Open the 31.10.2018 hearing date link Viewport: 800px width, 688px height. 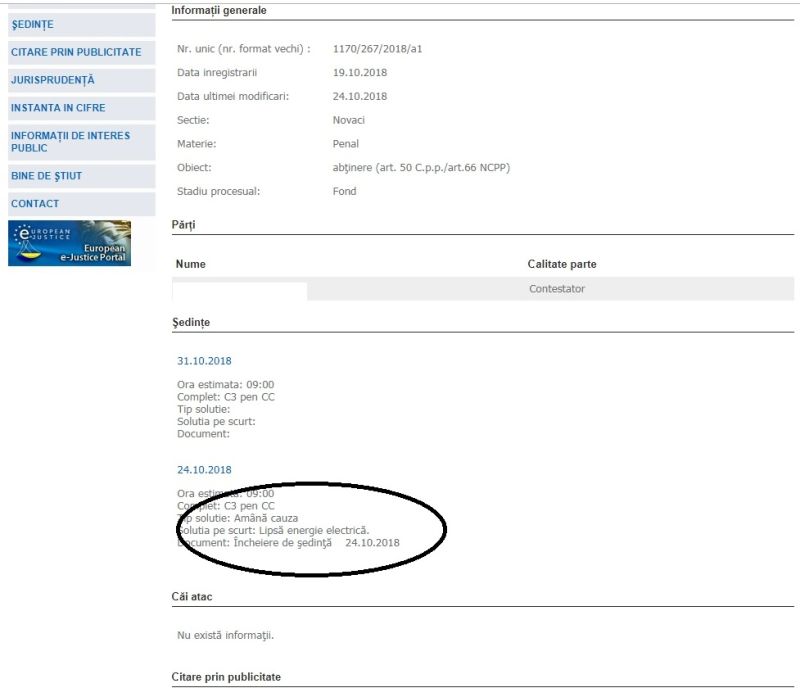pyautogui.click(x=204, y=361)
